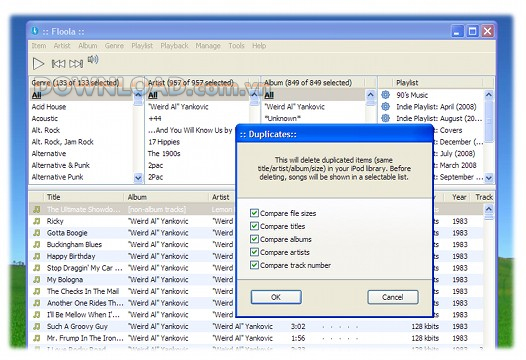
Task: Select the Alternative Punk genre
Action: [x=57, y=177]
